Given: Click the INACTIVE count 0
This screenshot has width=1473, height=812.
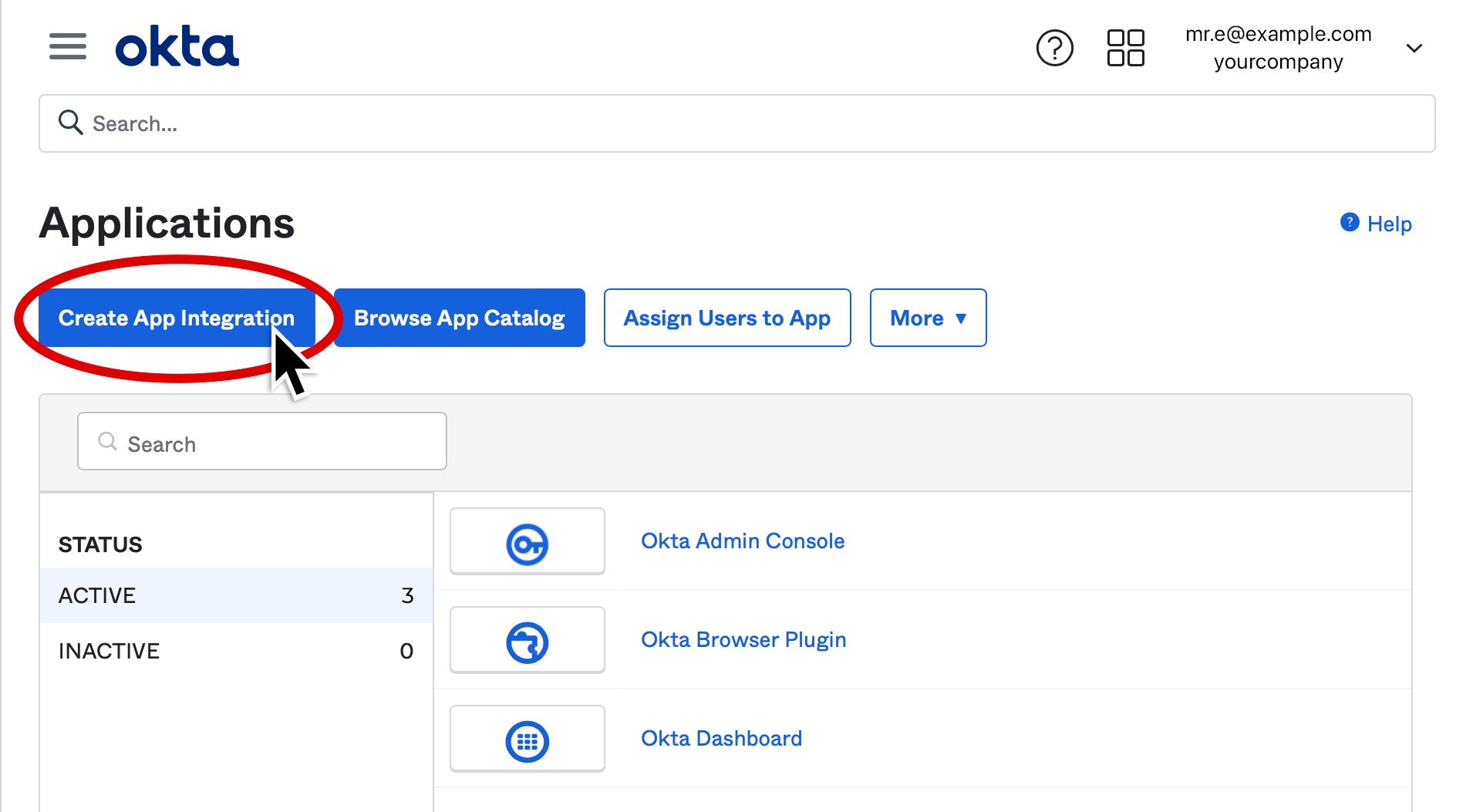Looking at the screenshot, I should point(406,651).
